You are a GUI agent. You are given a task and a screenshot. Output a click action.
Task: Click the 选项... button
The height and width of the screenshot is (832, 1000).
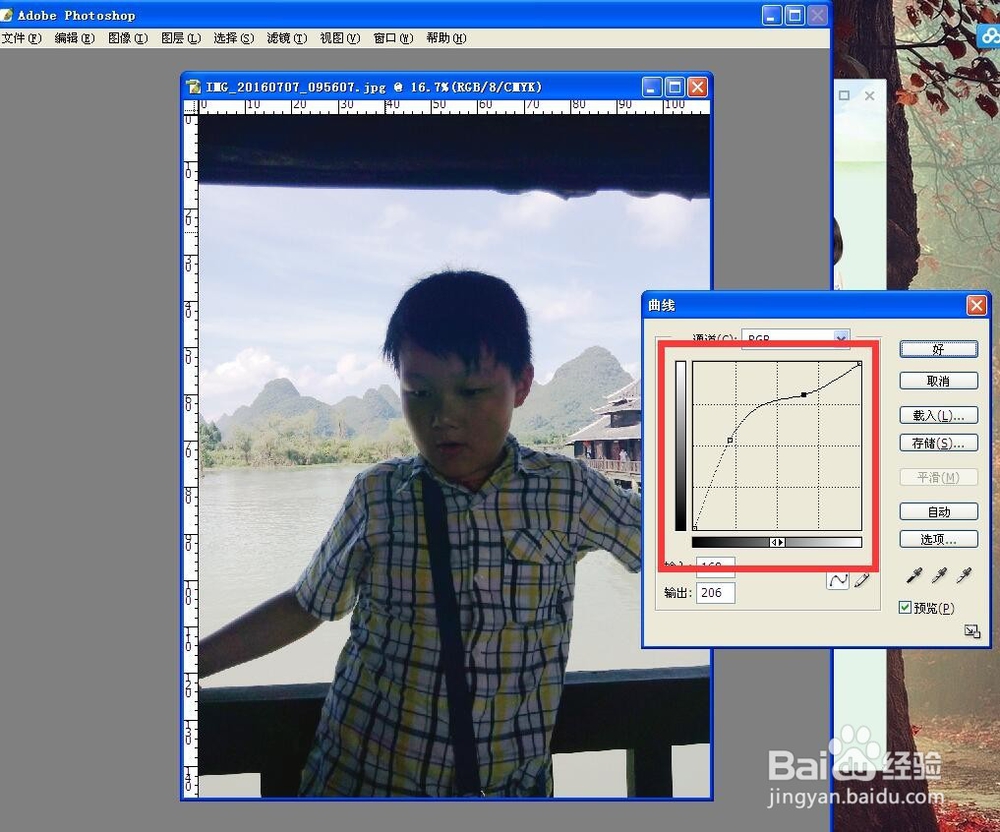coord(938,539)
